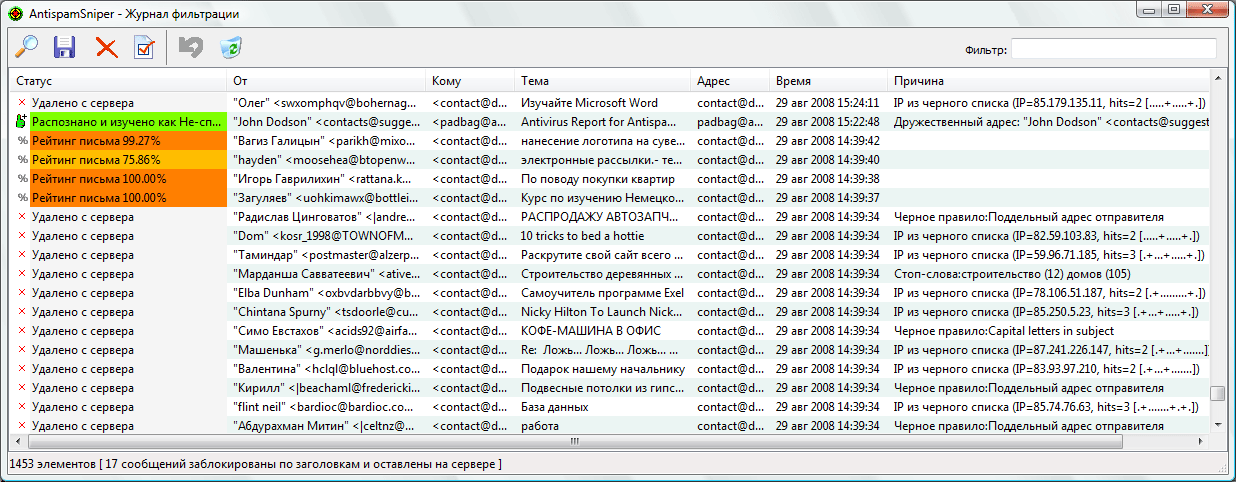Click percent icon in "Игорь Гаврилихин" row

(x=21, y=178)
